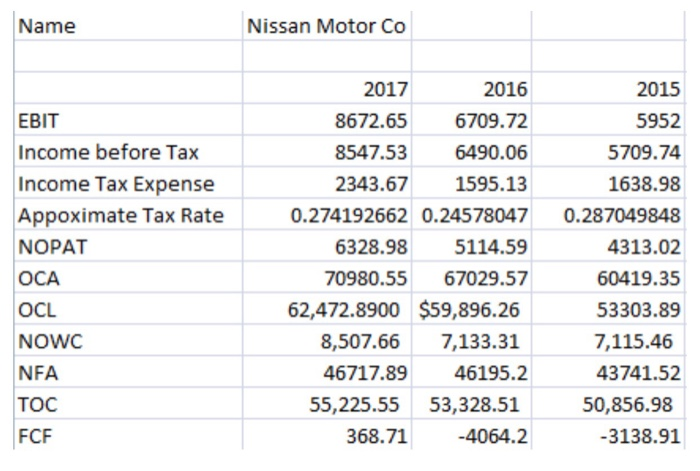Select Income before Tax value 8547.53
700x471 pixels.
(x=327, y=152)
